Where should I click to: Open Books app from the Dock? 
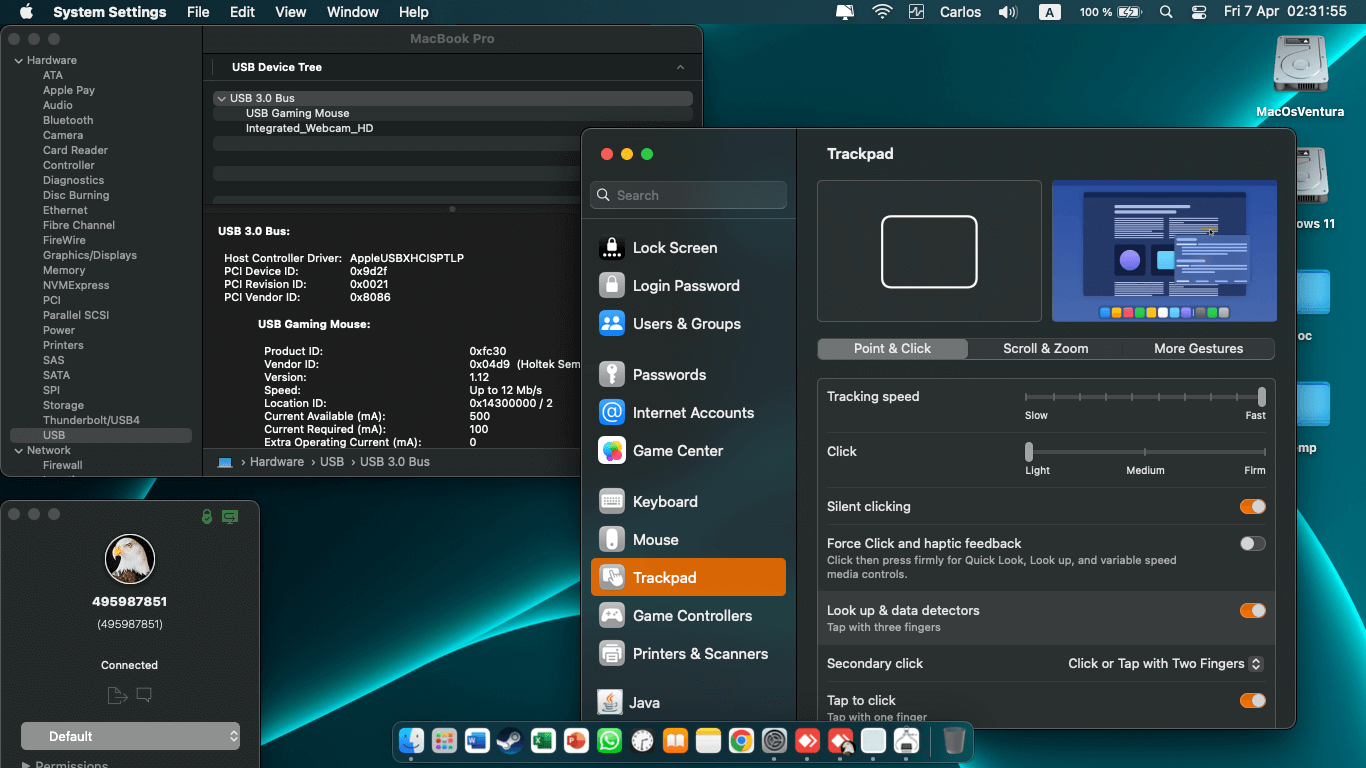(x=675, y=741)
